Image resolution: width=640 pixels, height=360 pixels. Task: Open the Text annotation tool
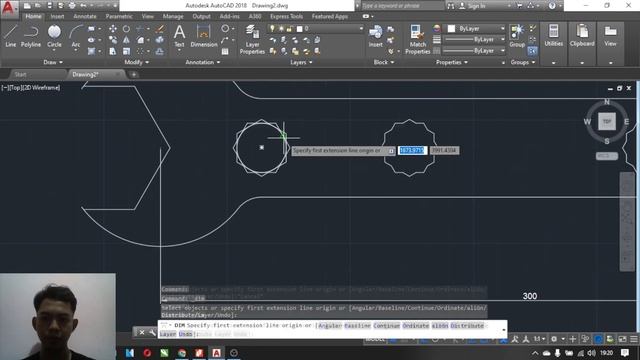(x=179, y=36)
